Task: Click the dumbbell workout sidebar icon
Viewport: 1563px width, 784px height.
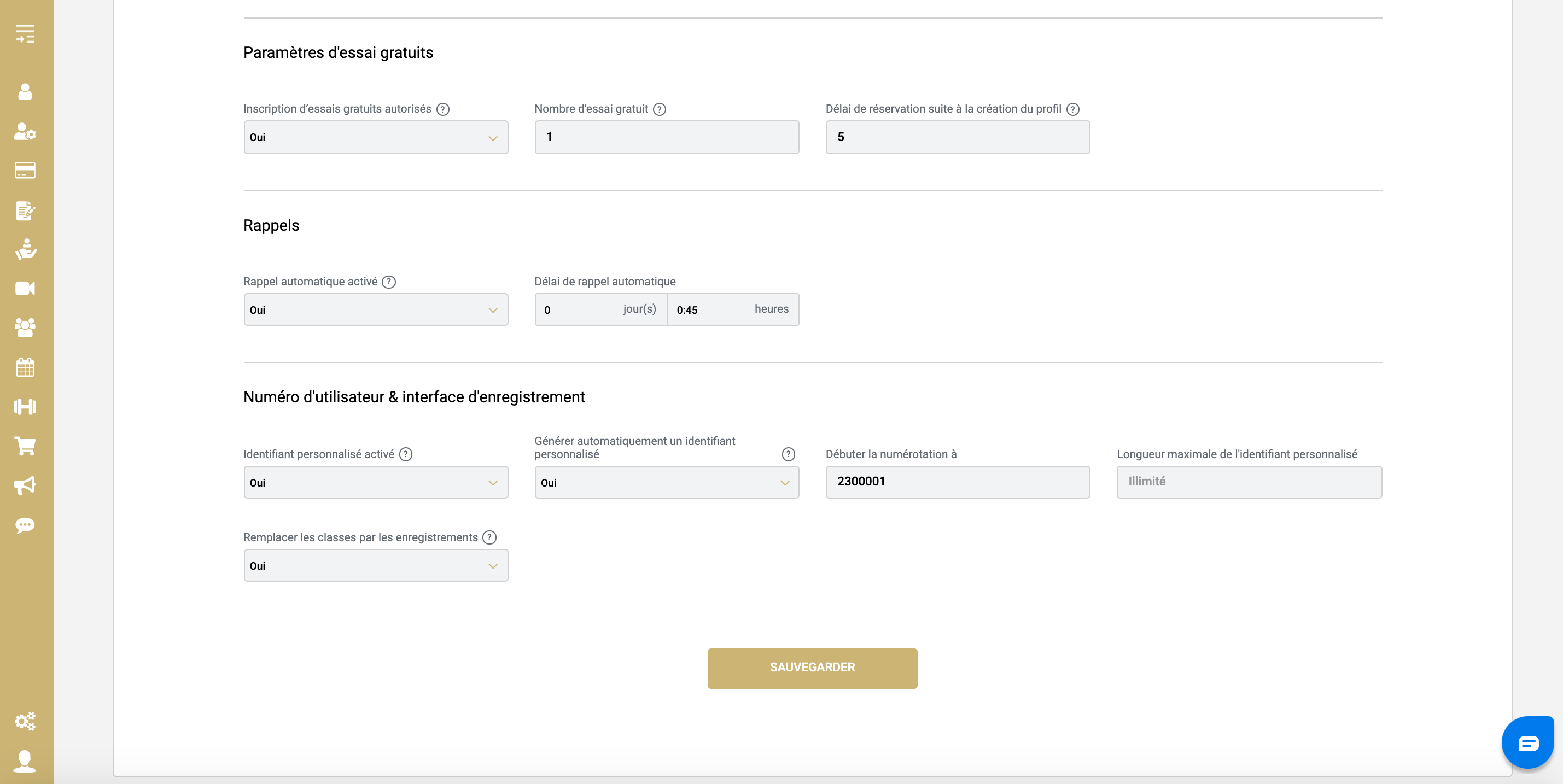Action: [x=25, y=406]
